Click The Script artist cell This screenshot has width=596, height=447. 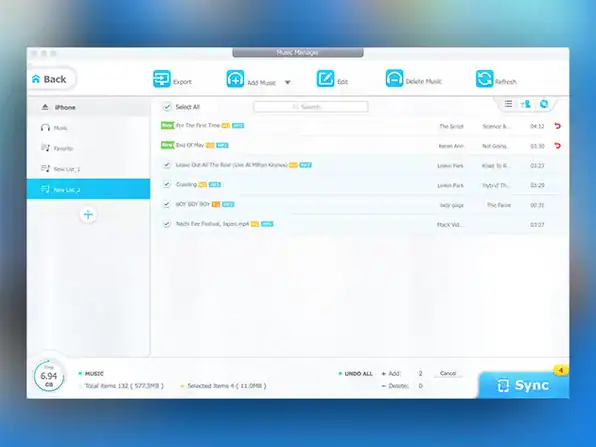452,126
